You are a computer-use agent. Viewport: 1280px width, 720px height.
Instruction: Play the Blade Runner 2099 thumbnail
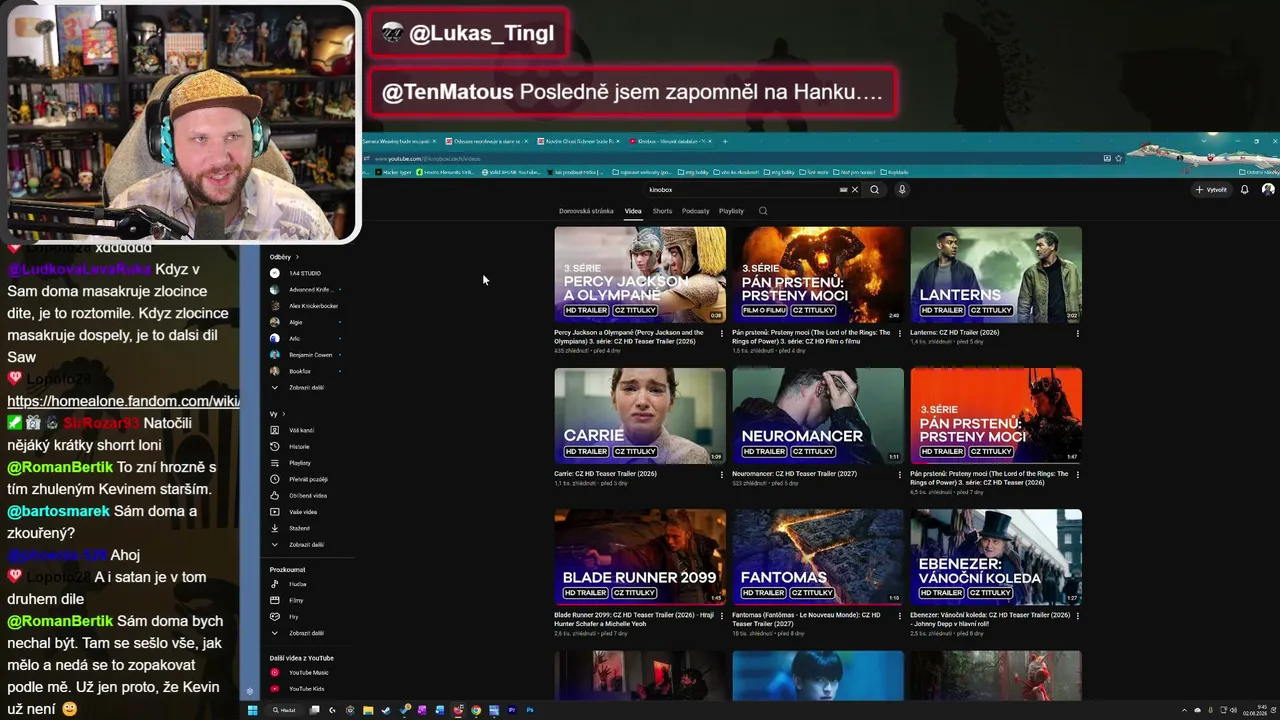pos(640,557)
